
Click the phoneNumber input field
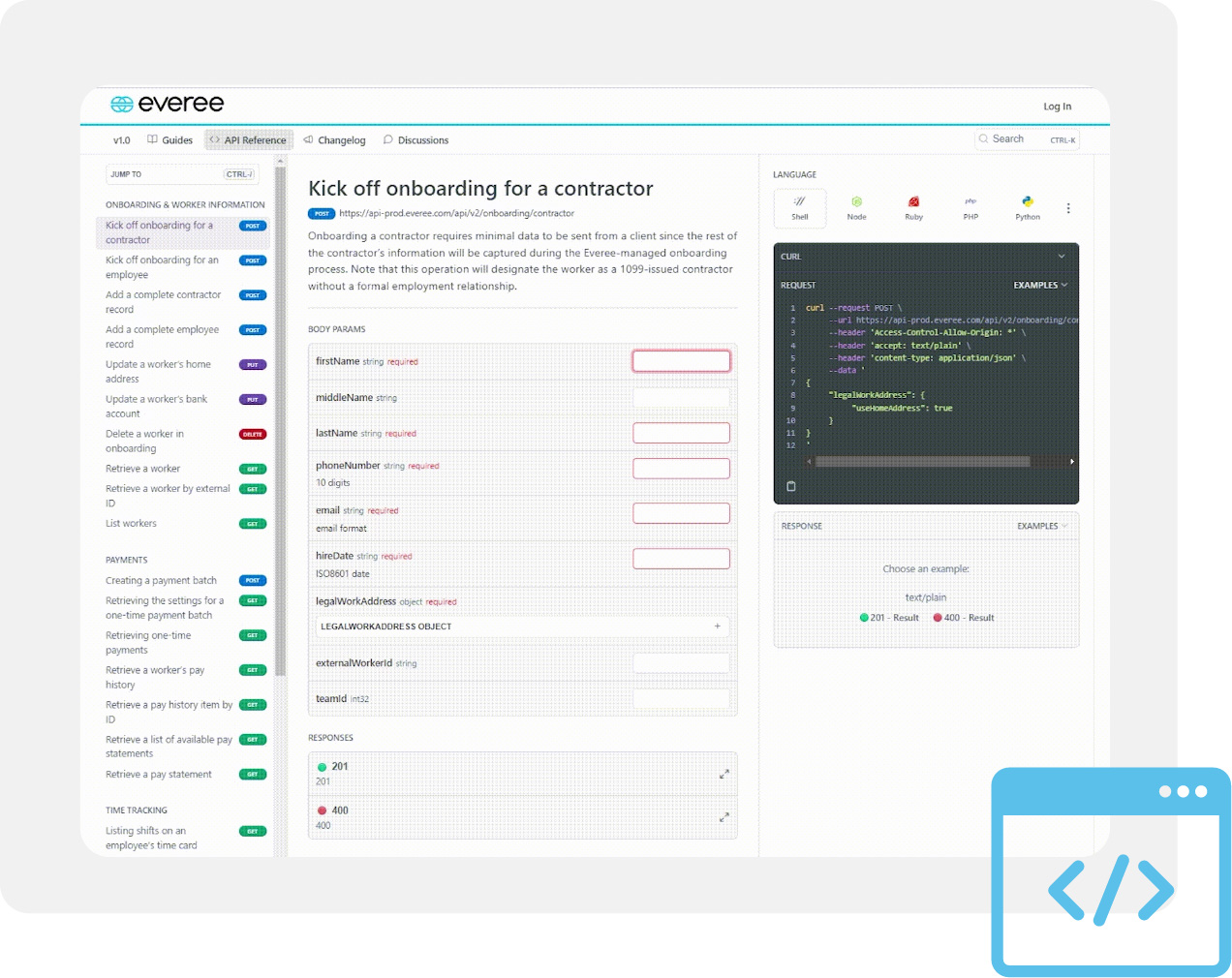[681, 469]
